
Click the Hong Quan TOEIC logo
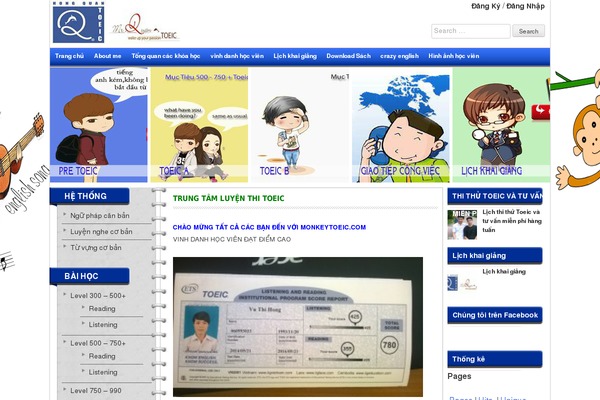(78, 22)
